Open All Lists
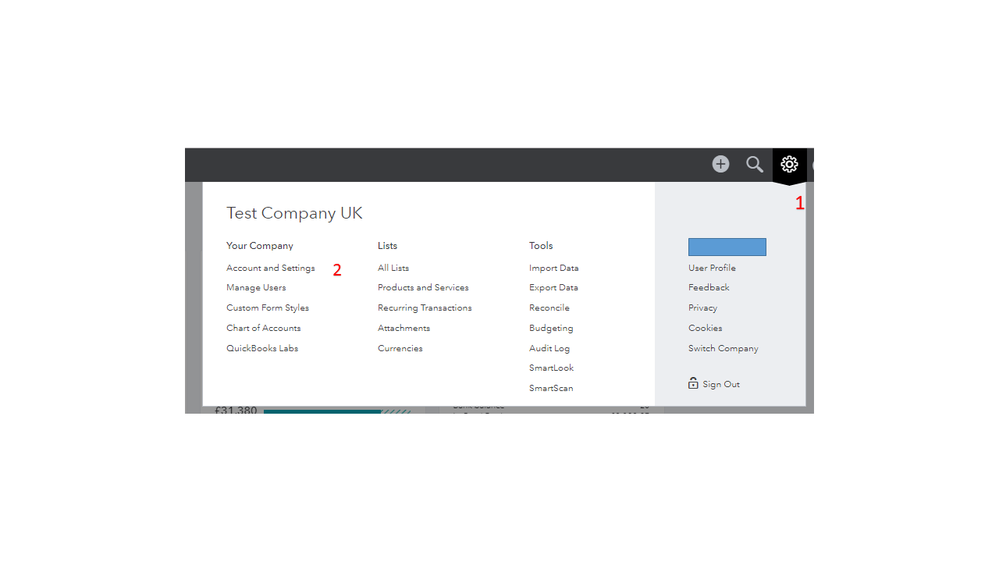999x562 pixels. click(x=393, y=268)
